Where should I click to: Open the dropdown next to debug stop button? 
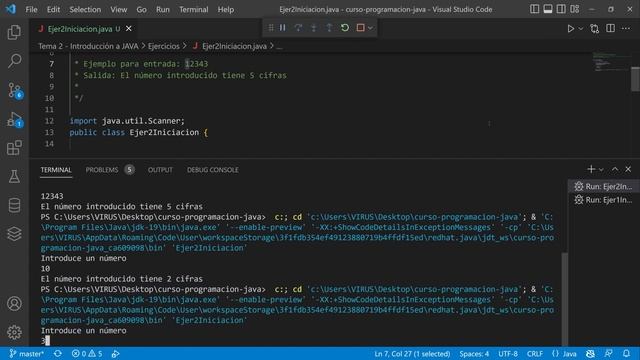370,28
